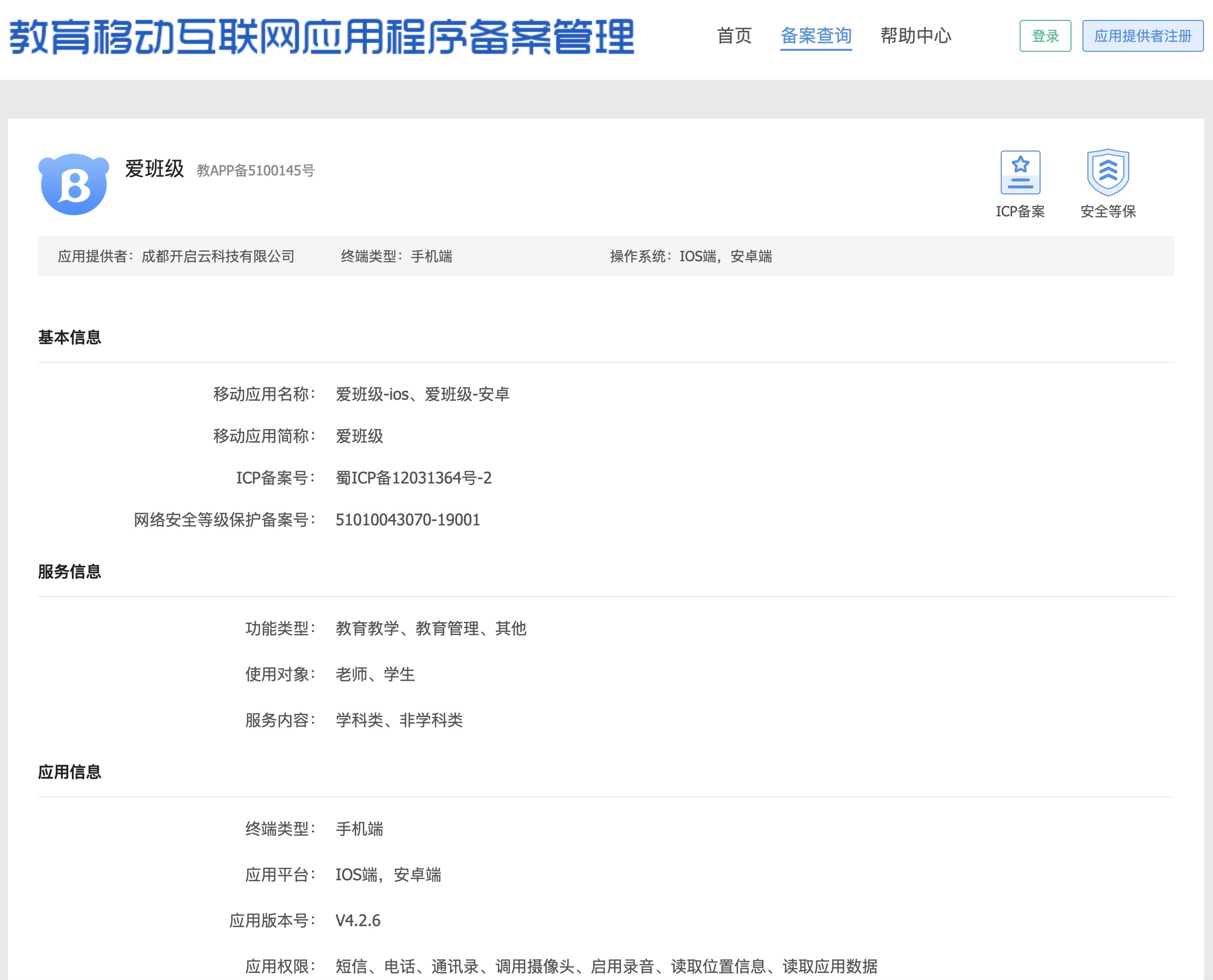This screenshot has width=1213, height=980.
Task: Click the 应用版本号 label
Action: (272, 920)
